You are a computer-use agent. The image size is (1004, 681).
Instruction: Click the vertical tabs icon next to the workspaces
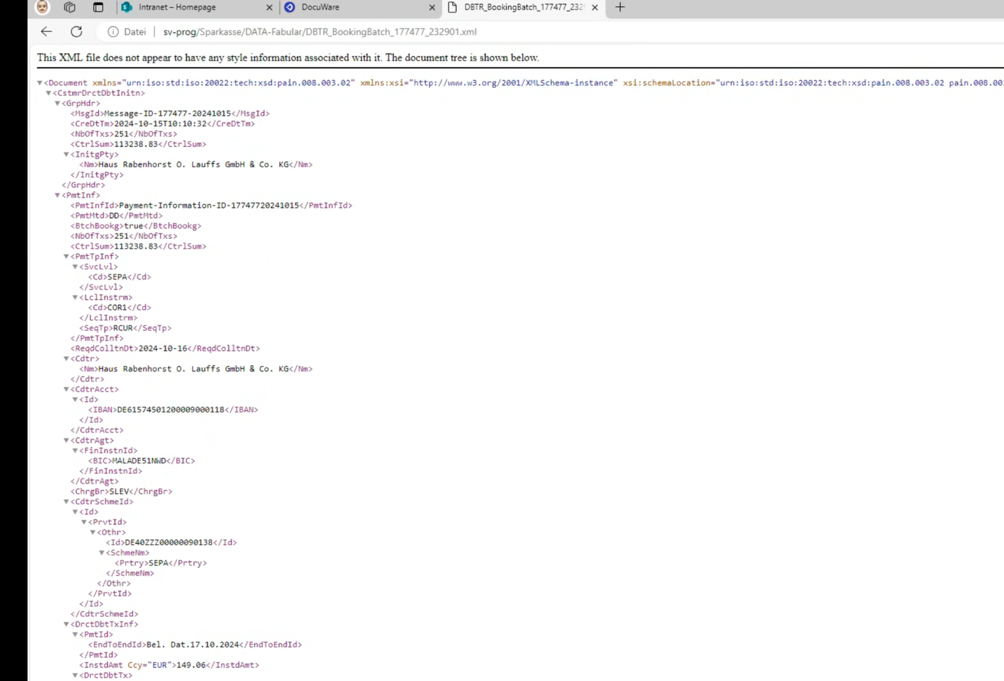[x=97, y=7]
